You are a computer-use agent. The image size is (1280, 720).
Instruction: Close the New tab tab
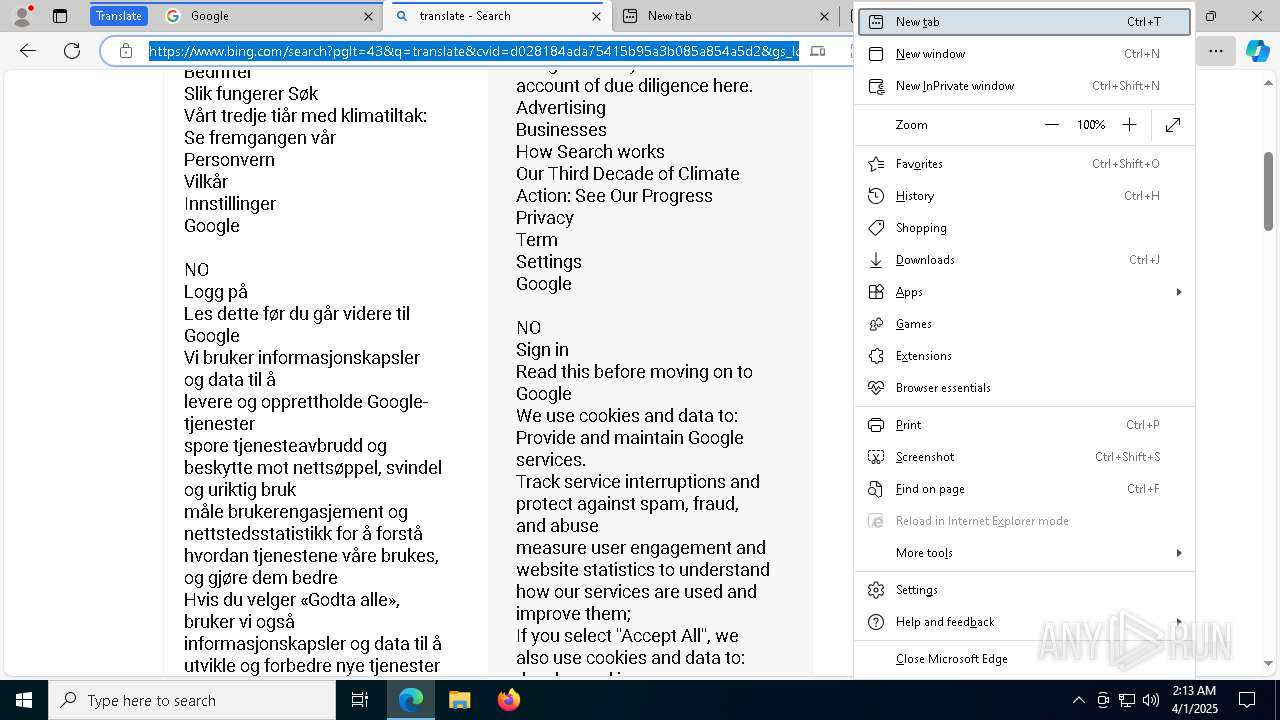825,16
